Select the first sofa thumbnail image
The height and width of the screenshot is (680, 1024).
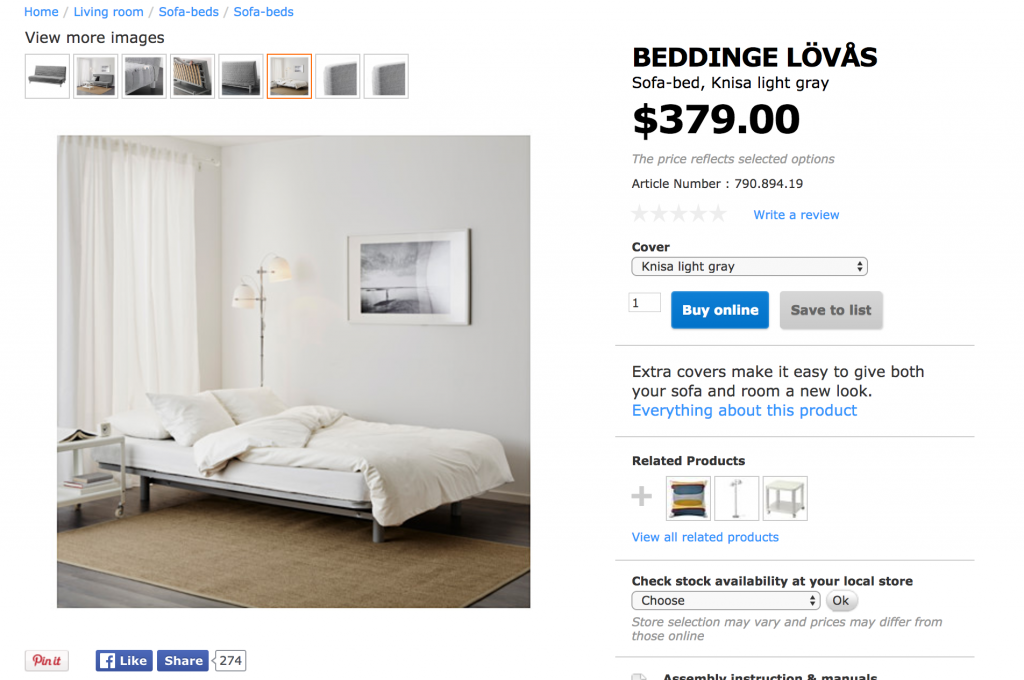[47, 76]
